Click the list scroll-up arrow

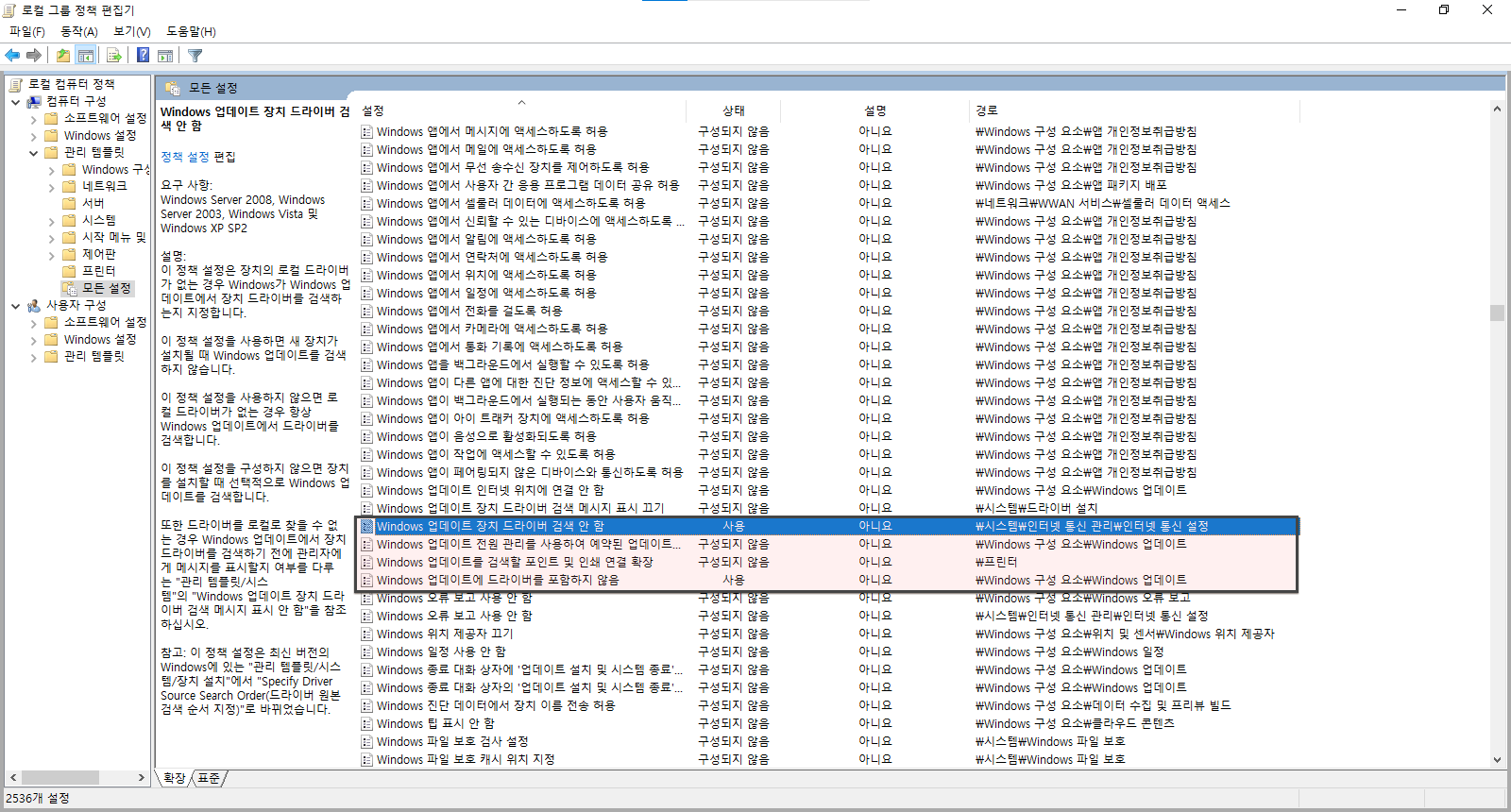click(x=1497, y=110)
